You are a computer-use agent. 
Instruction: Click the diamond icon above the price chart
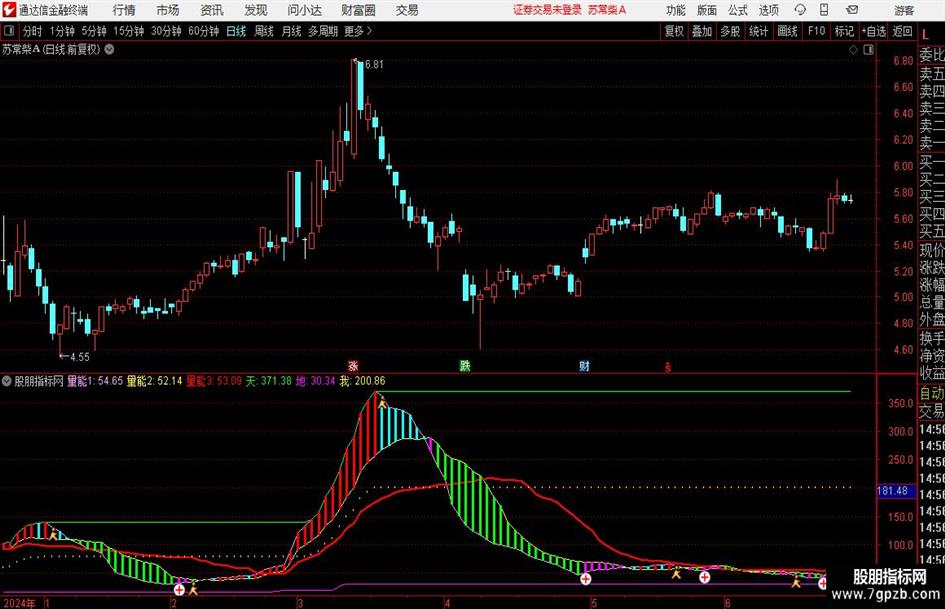[x=853, y=50]
